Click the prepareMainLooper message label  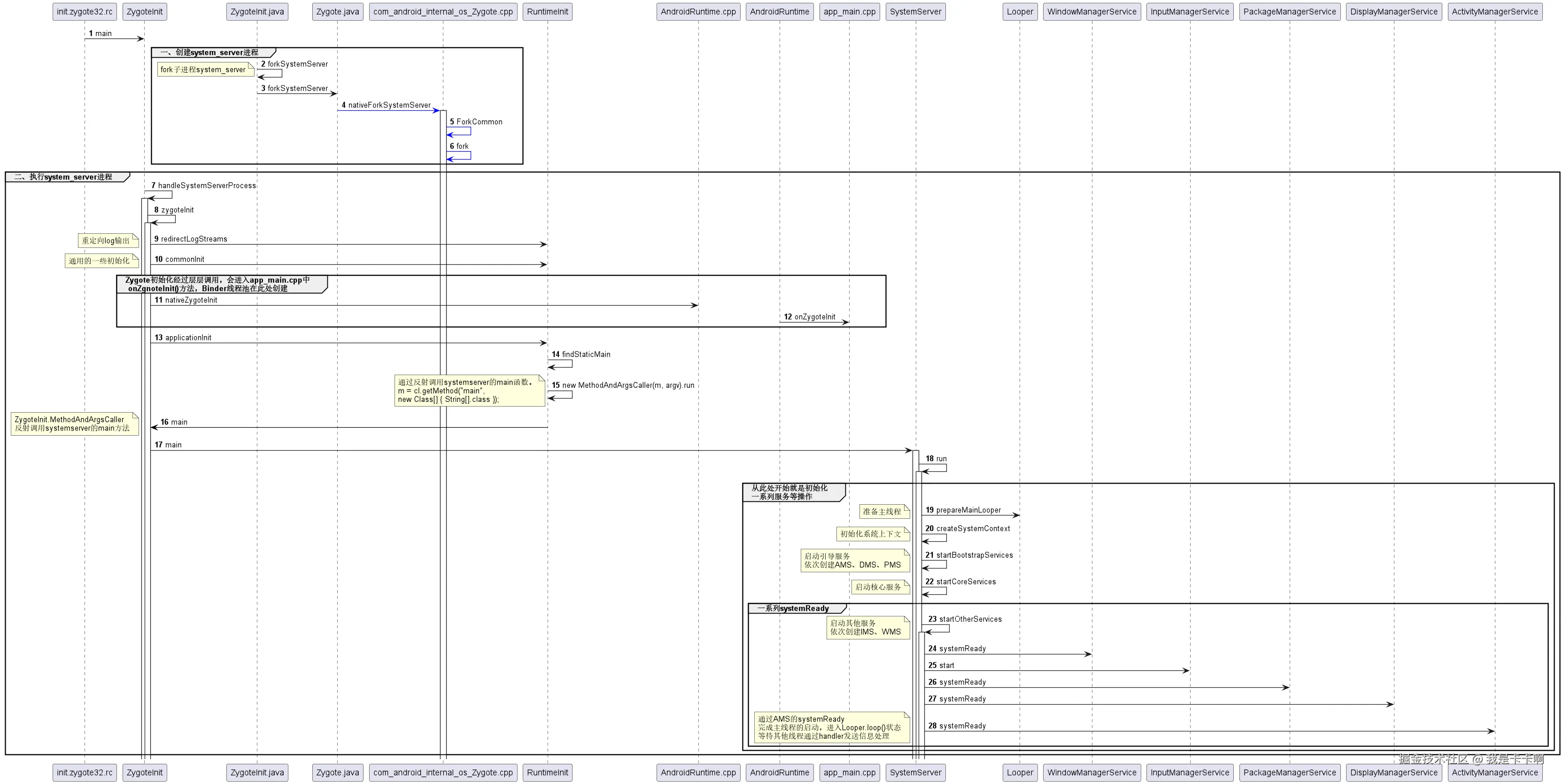pyautogui.click(x=968, y=510)
